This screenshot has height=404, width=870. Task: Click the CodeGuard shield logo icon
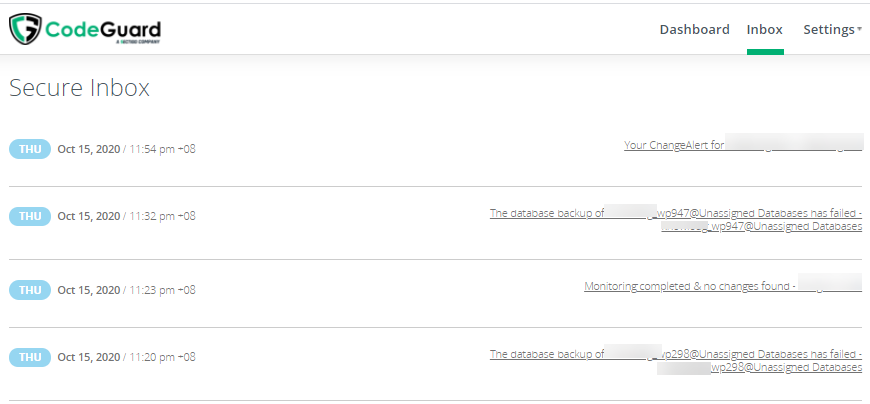pos(25,30)
